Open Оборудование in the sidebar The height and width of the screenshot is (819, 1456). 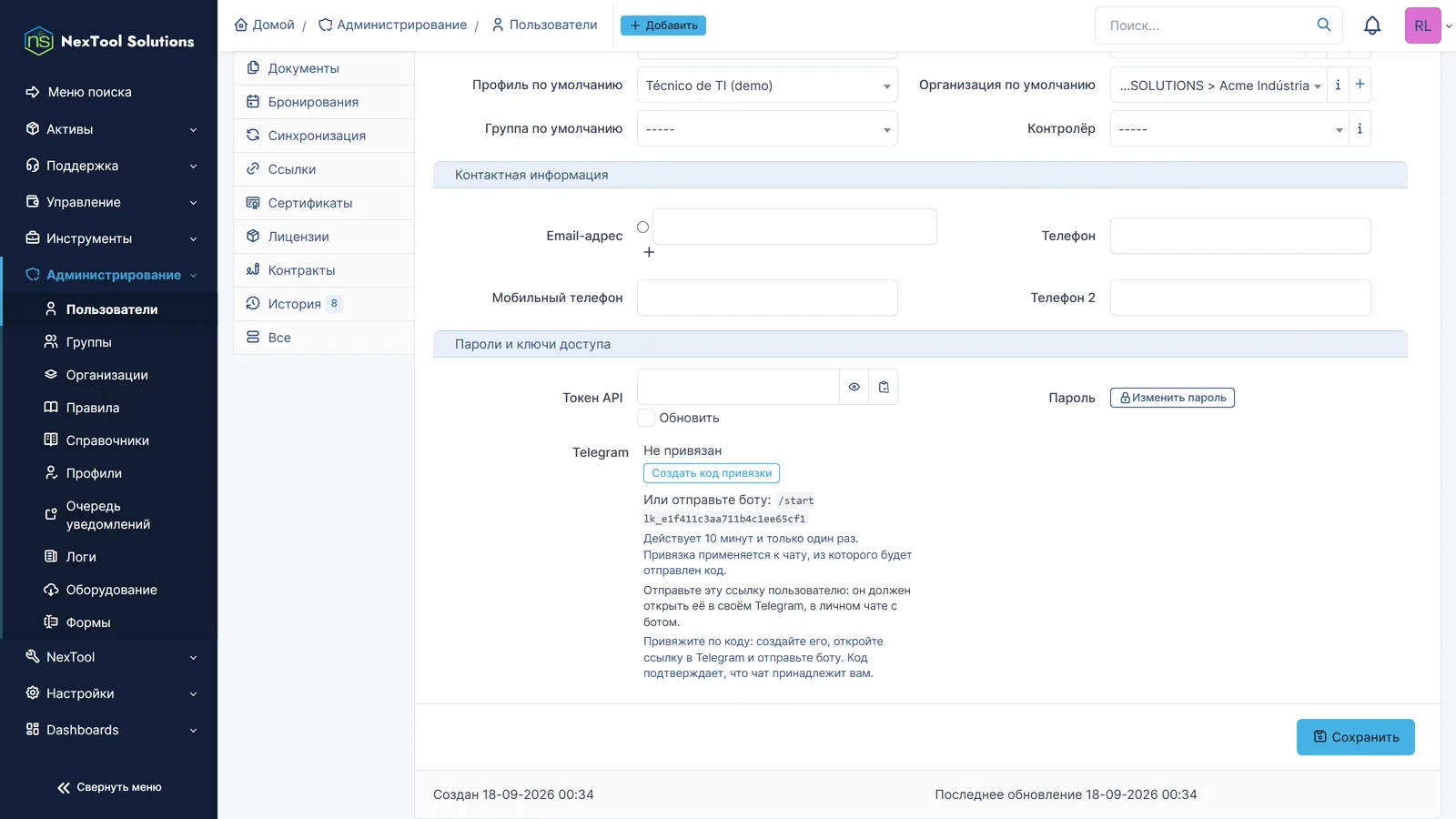[x=109, y=590]
